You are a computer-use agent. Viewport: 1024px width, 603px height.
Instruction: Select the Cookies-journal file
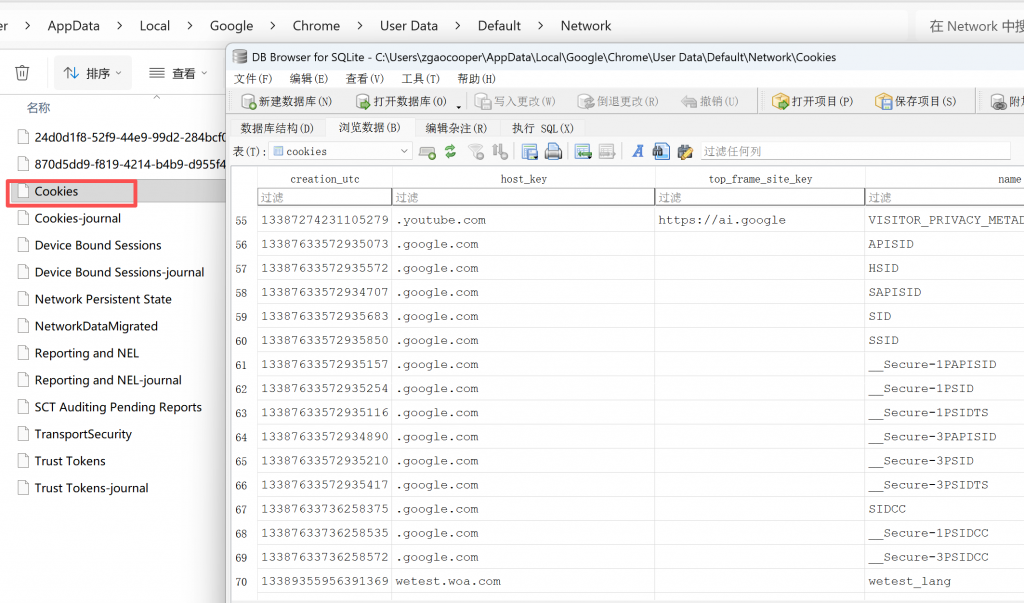pos(77,218)
